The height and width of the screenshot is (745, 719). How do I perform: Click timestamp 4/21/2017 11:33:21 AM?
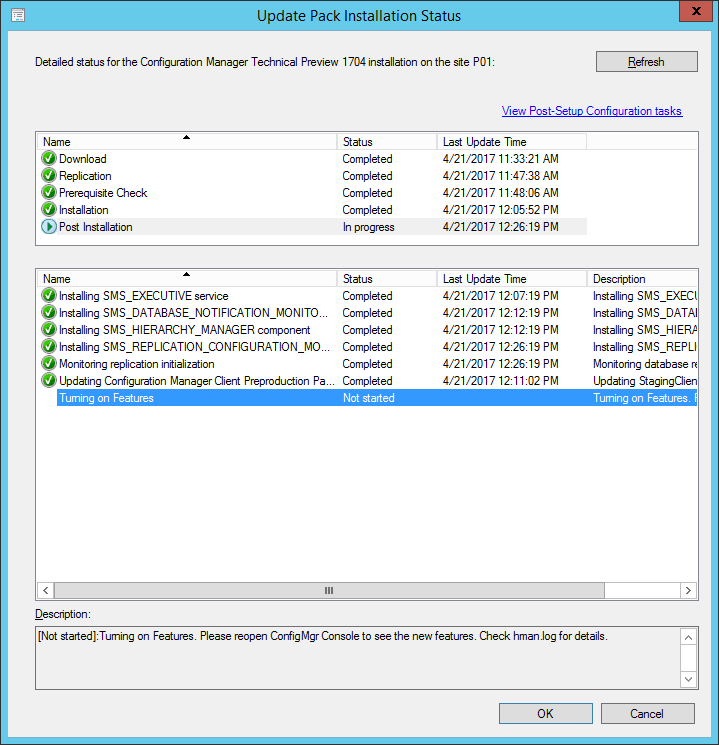coord(500,159)
